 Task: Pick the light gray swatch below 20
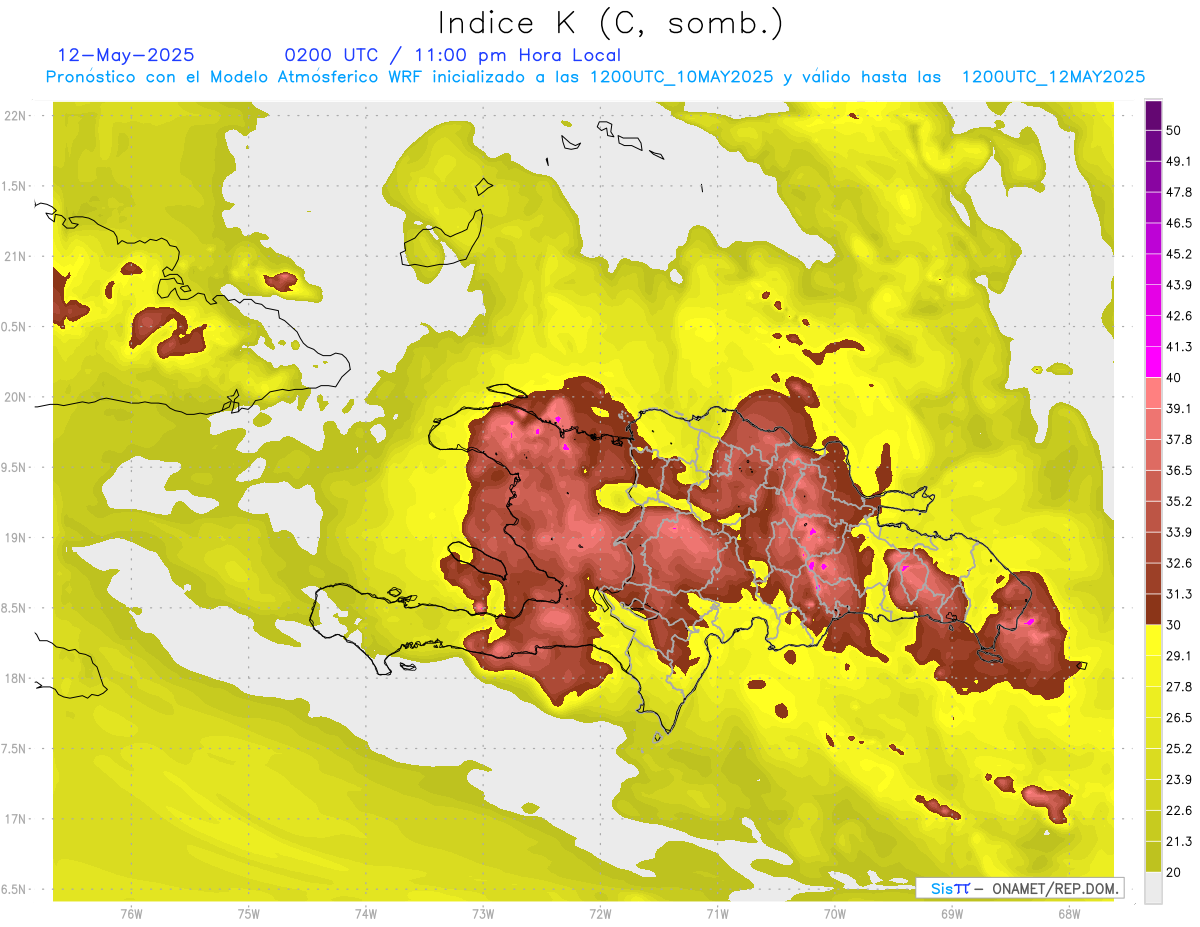coord(1153,887)
